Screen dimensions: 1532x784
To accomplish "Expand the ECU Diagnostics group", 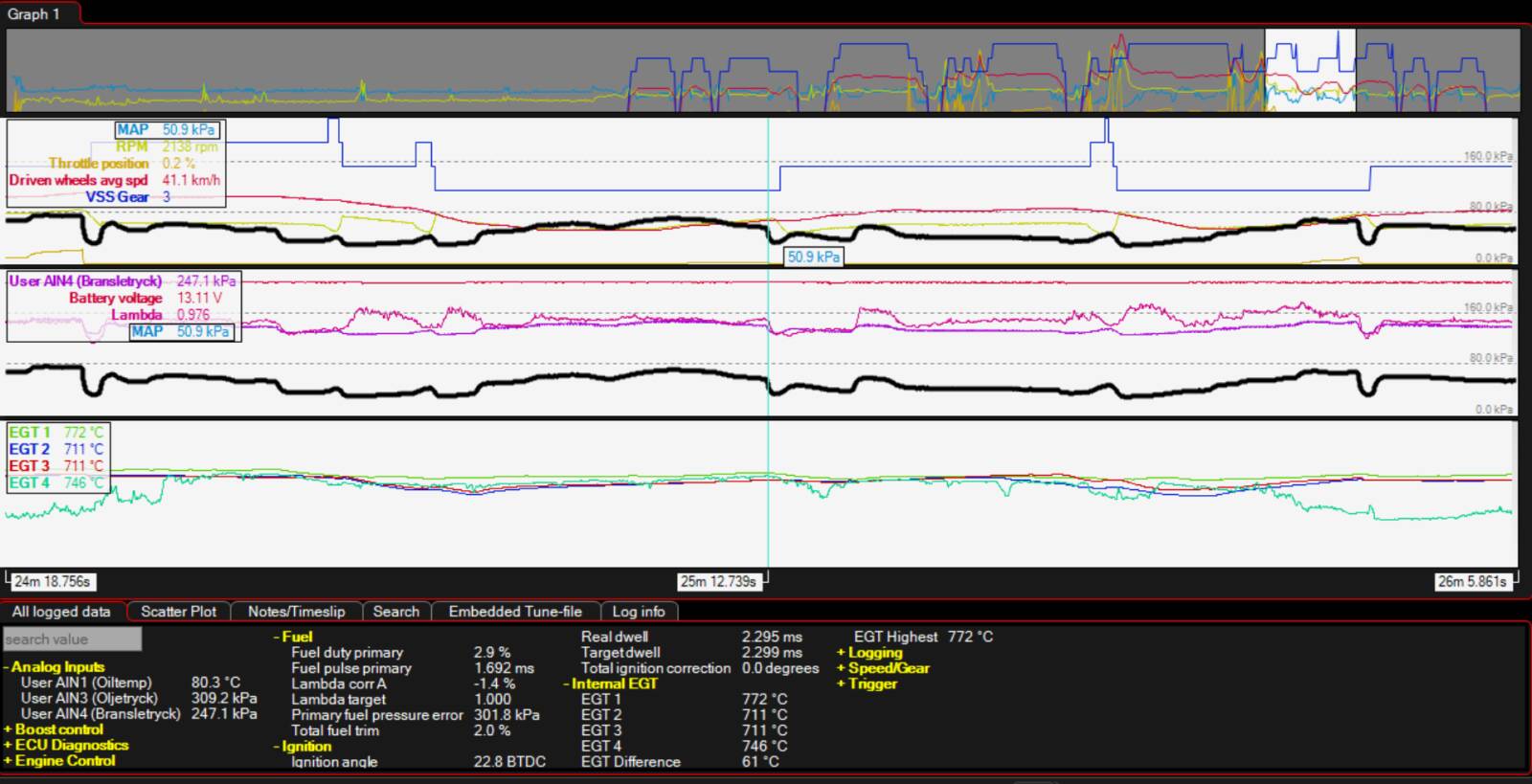I will (x=70, y=745).
